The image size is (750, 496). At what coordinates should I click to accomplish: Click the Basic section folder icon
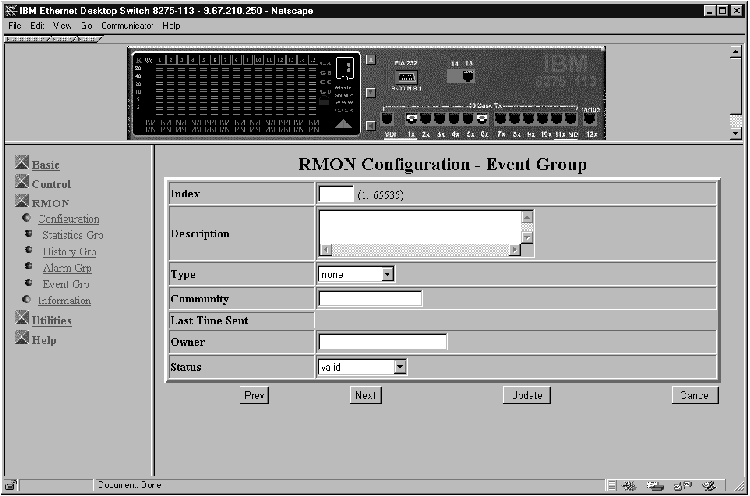click(x=22, y=164)
